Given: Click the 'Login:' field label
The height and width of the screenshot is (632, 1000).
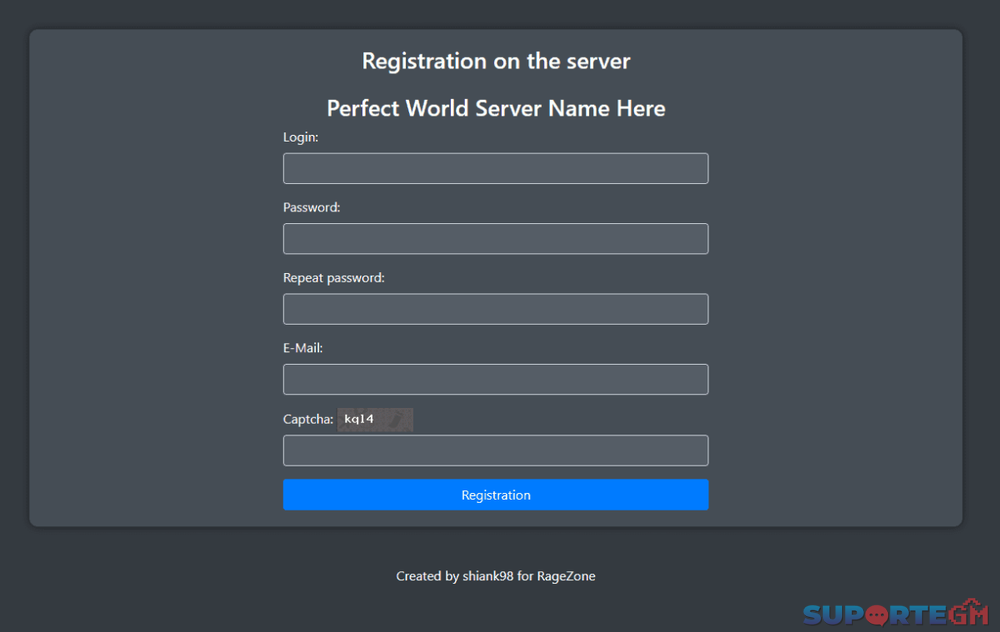Looking at the screenshot, I should 300,137.
